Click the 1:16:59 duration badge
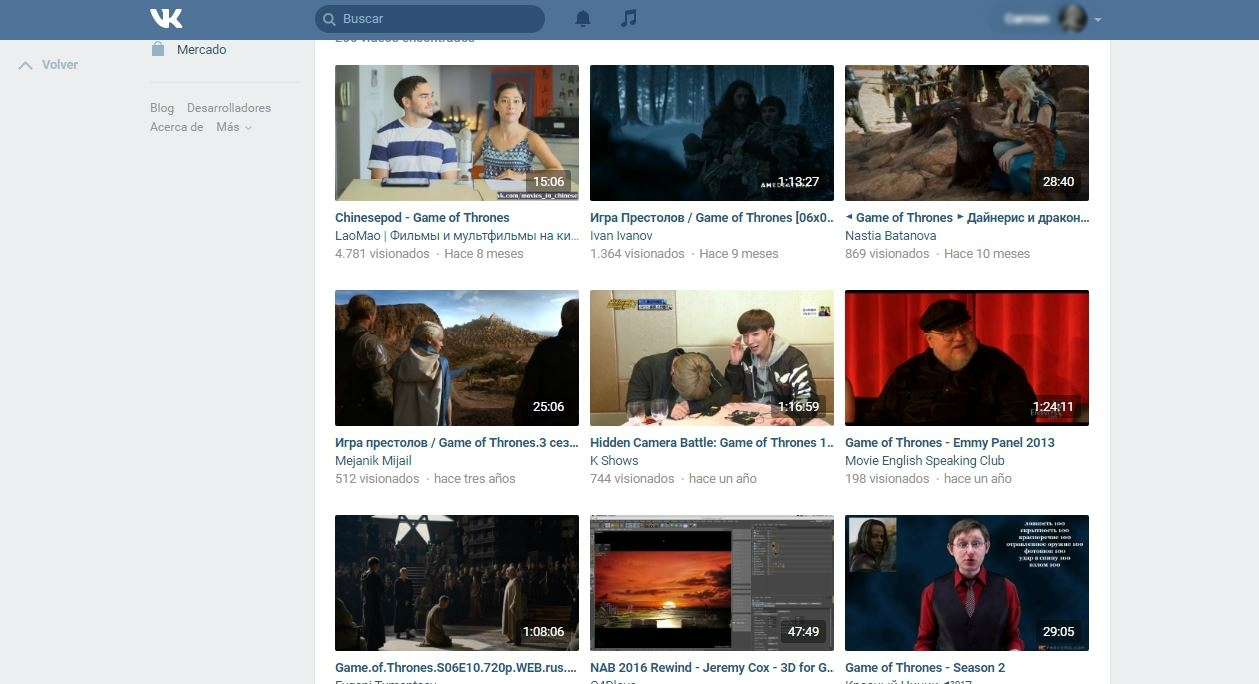Screen dimensions: 1259x684 [x=798, y=407]
